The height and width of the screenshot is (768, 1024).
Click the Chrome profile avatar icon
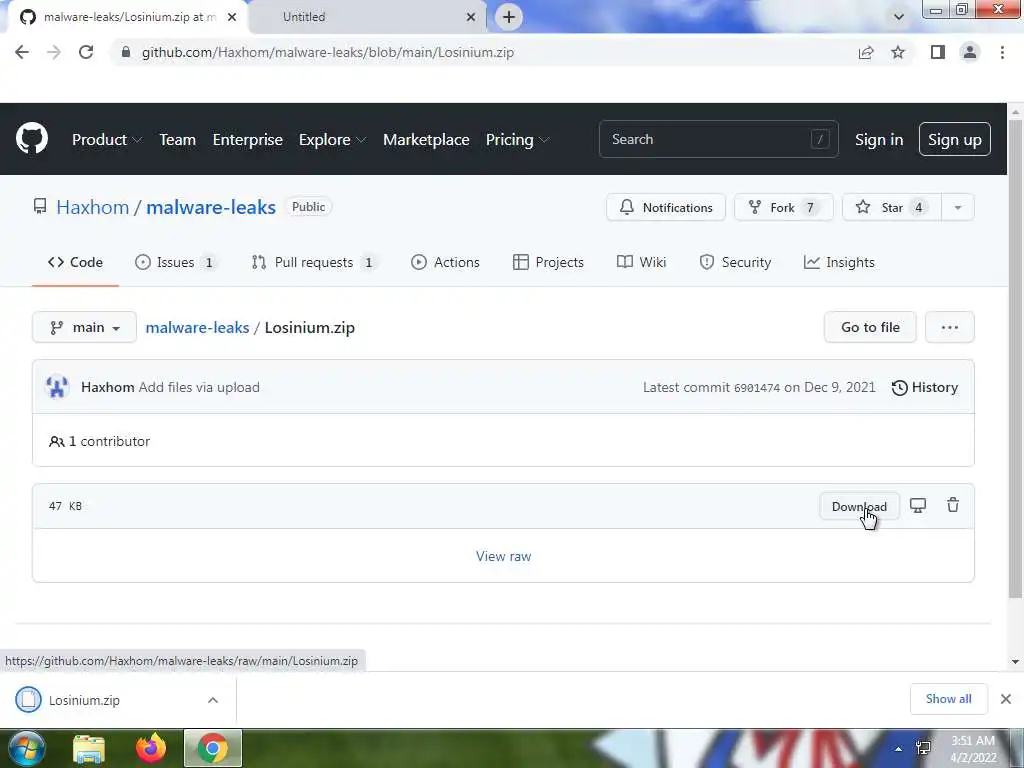[970, 52]
